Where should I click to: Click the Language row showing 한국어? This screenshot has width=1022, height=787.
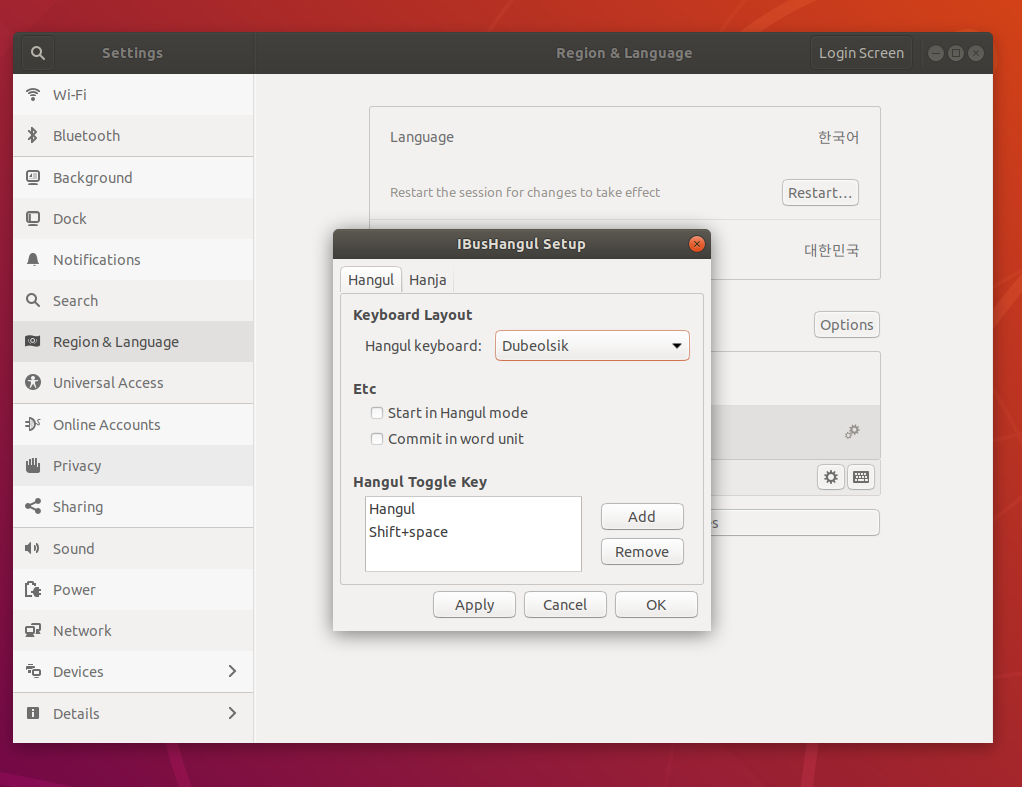pyautogui.click(x=624, y=137)
